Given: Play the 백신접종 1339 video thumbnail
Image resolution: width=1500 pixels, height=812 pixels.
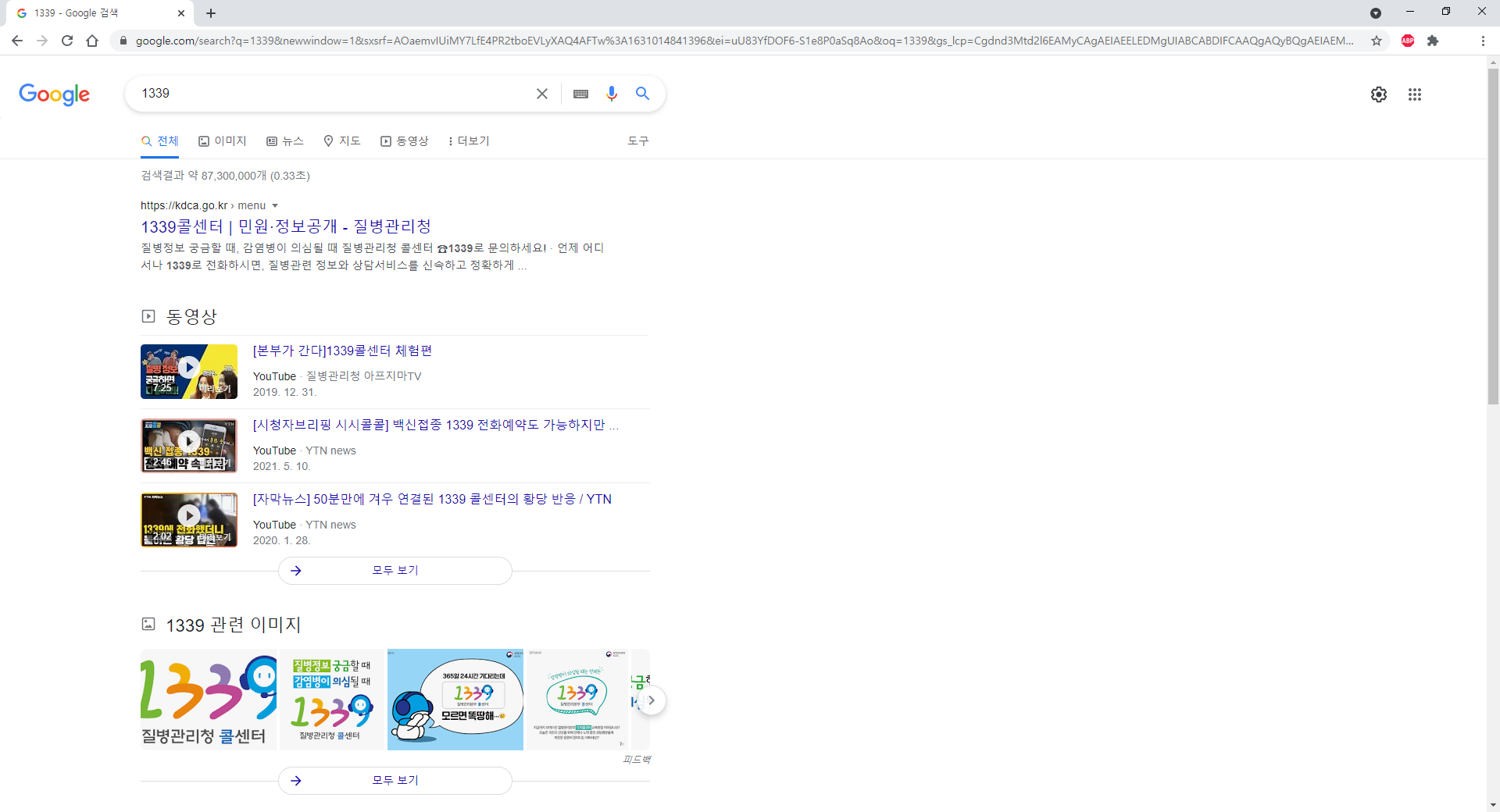Looking at the screenshot, I should click(x=189, y=446).
